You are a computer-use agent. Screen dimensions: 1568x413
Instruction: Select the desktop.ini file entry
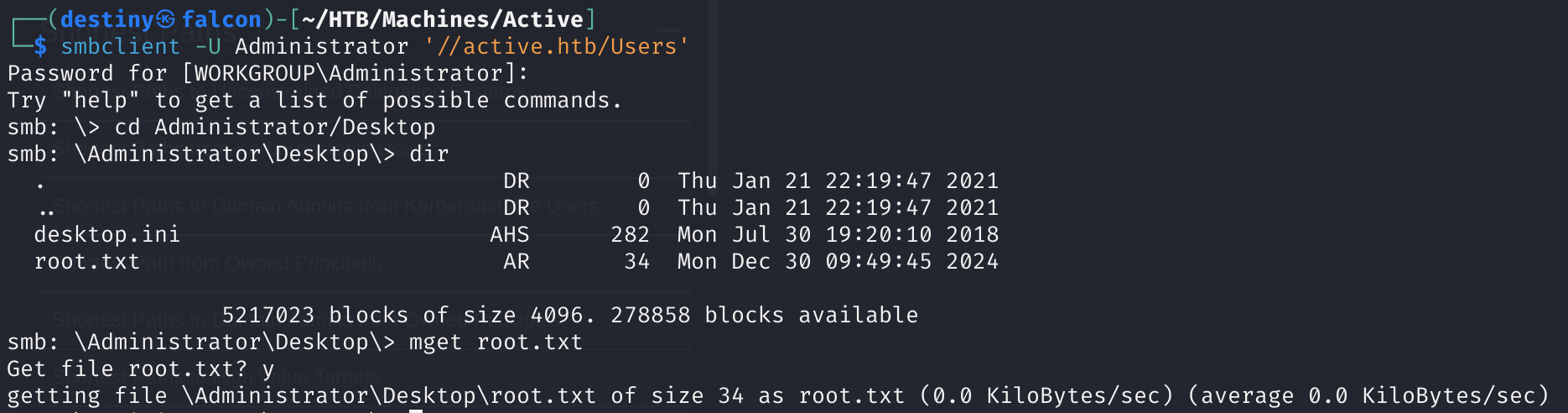pos(106,234)
